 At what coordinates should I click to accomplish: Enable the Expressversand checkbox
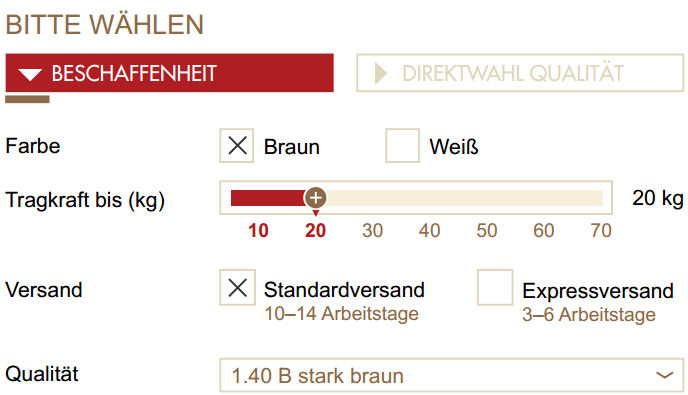click(x=495, y=287)
